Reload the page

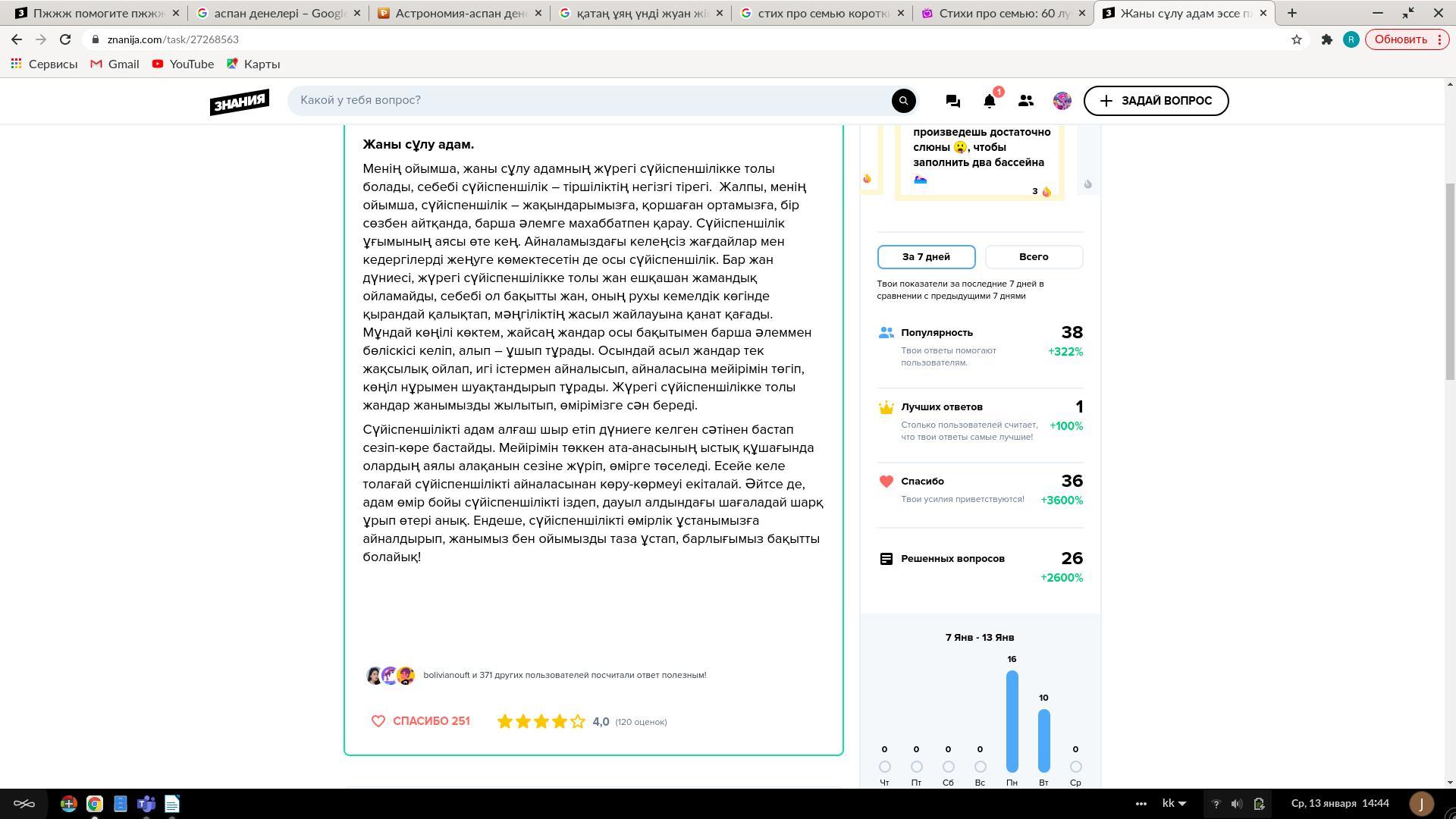65,39
